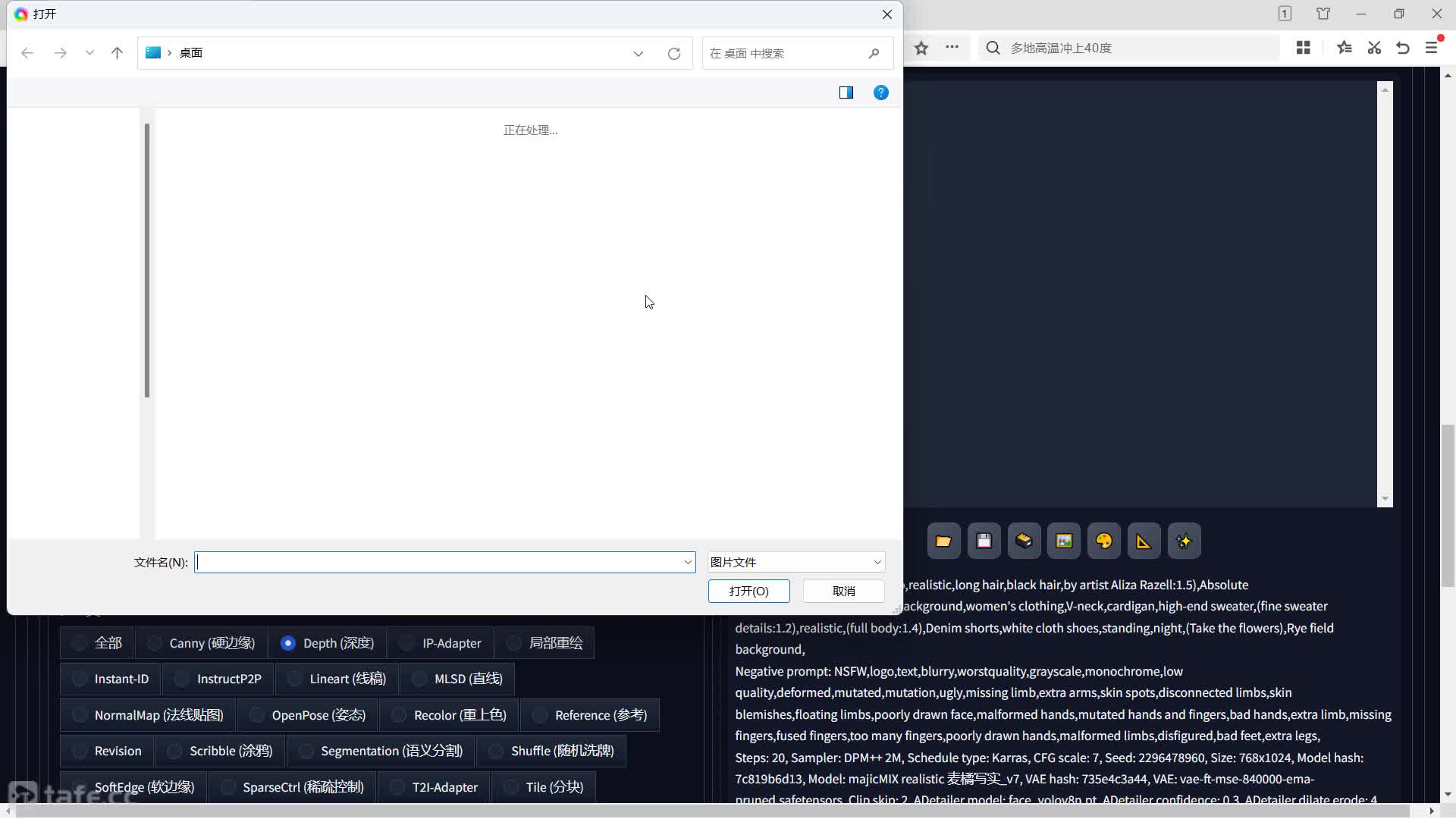Go back in the Open dialog
The width and height of the screenshot is (1456, 819).
click(x=27, y=53)
